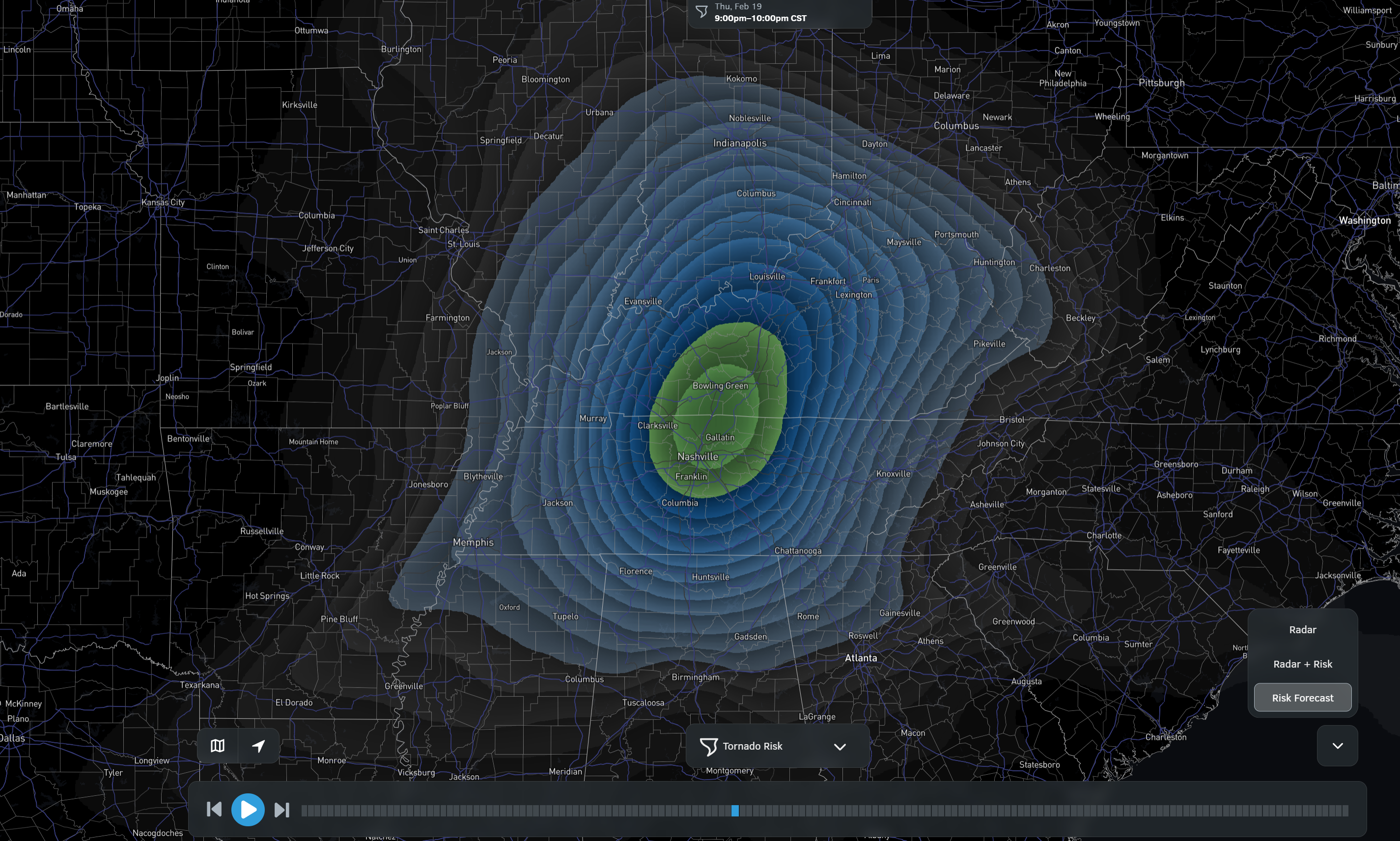Skip to the next forecast frame
Viewport: 1400px width, 841px height.
(x=281, y=809)
